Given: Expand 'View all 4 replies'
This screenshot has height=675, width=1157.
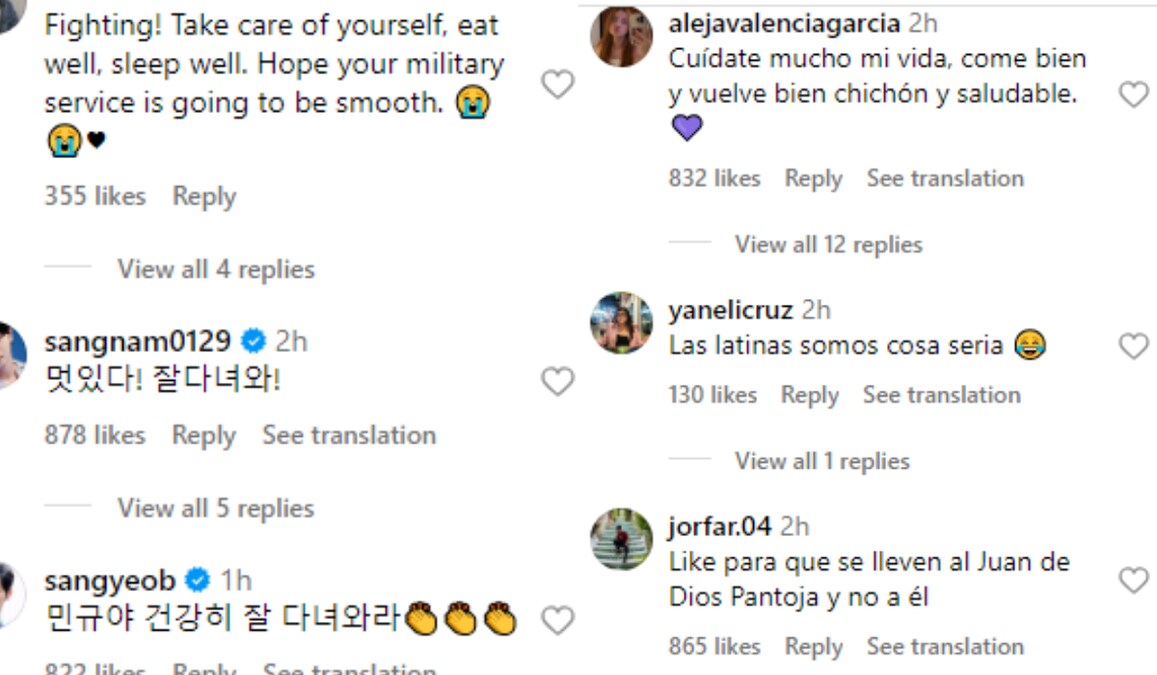Looking at the screenshot, I should coord(215,269).
